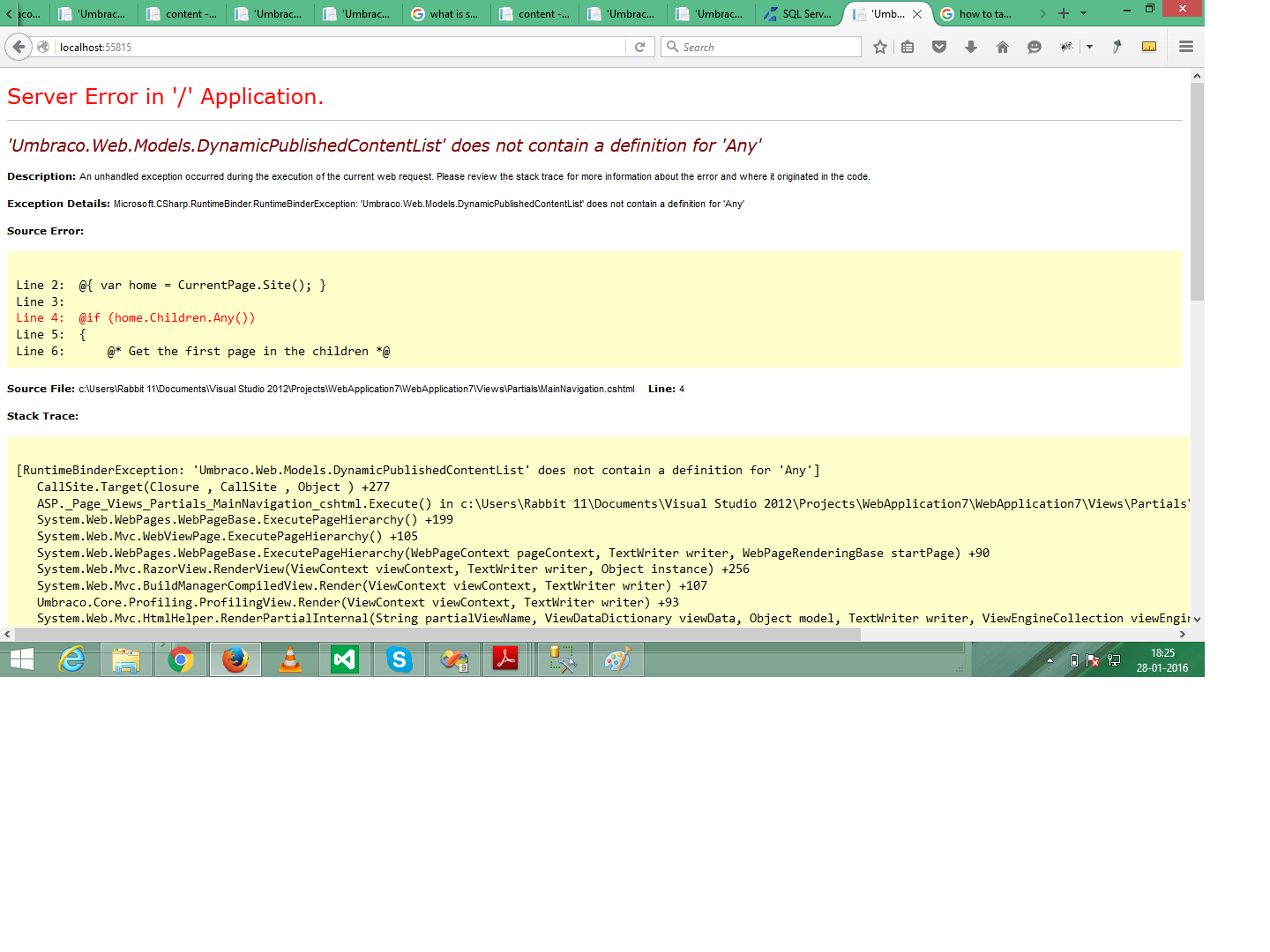Screen dimensions: 1270x952
Task: Open Adobe Reader from taskbar
Action: coord(505,659)
